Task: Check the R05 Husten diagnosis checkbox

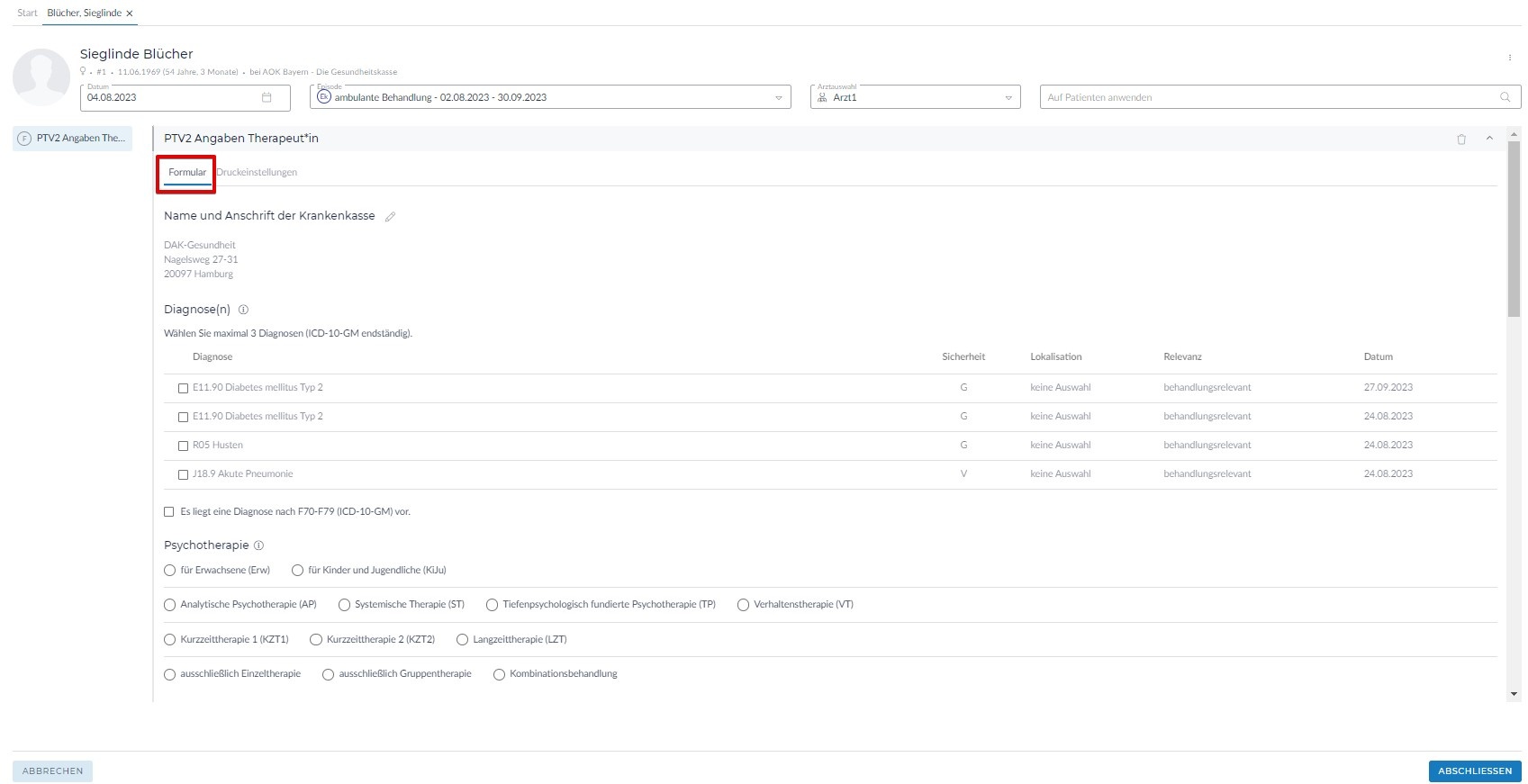Action: [183, 446]
